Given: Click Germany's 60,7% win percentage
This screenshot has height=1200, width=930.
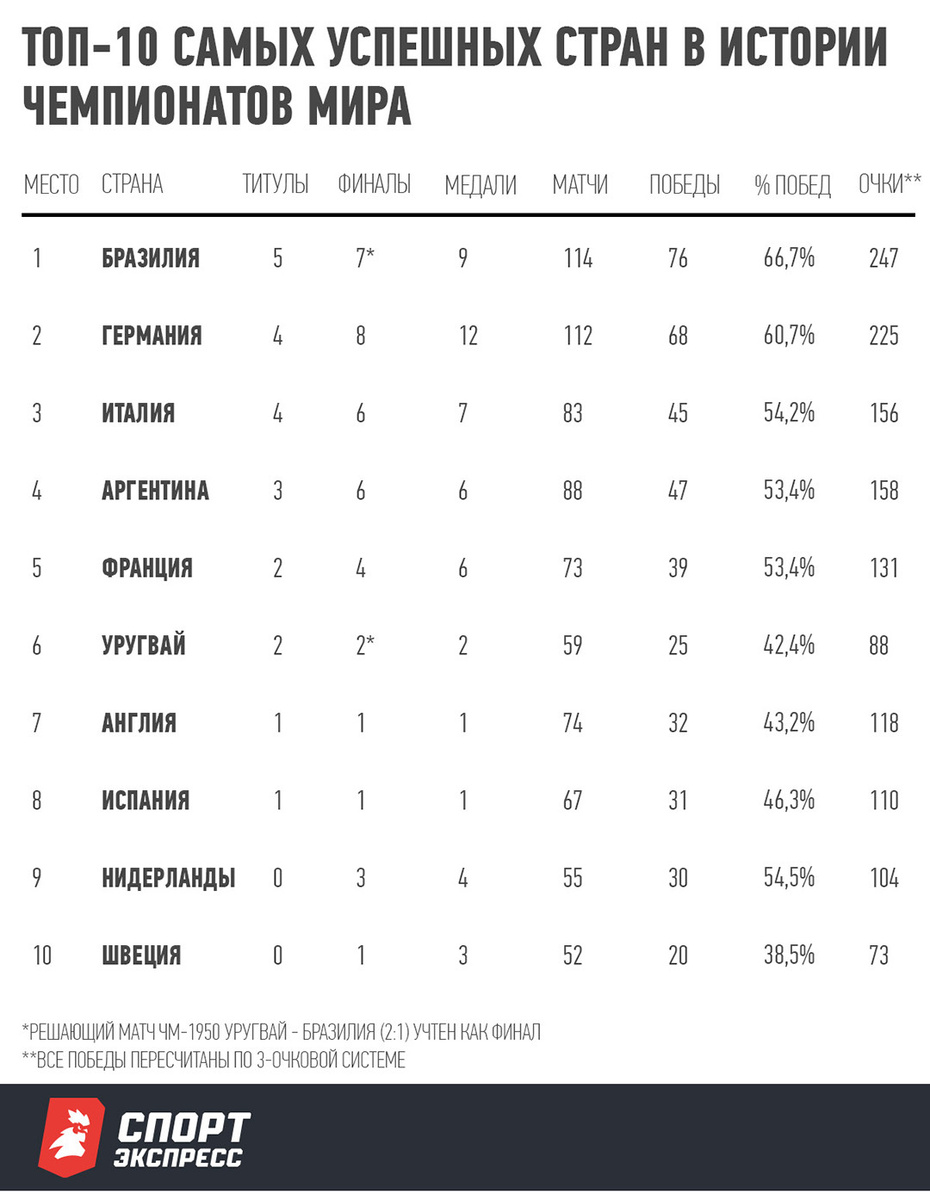Looking at the screenshot, I should (x=790, y=336).
